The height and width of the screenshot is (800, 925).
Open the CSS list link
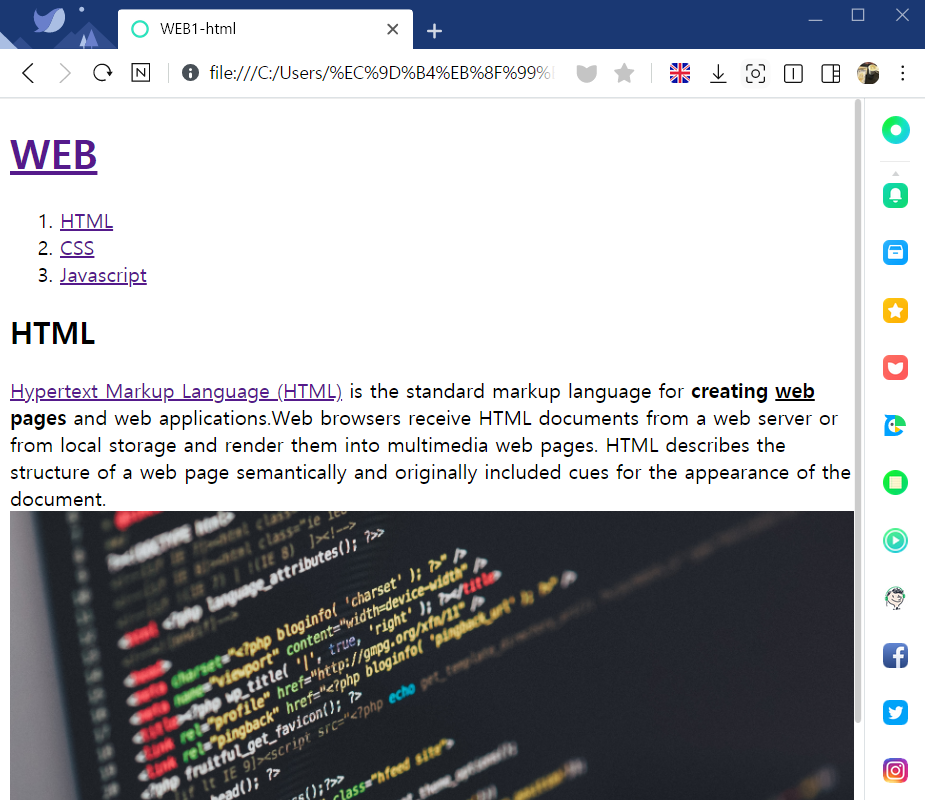[x=77, y=248]
